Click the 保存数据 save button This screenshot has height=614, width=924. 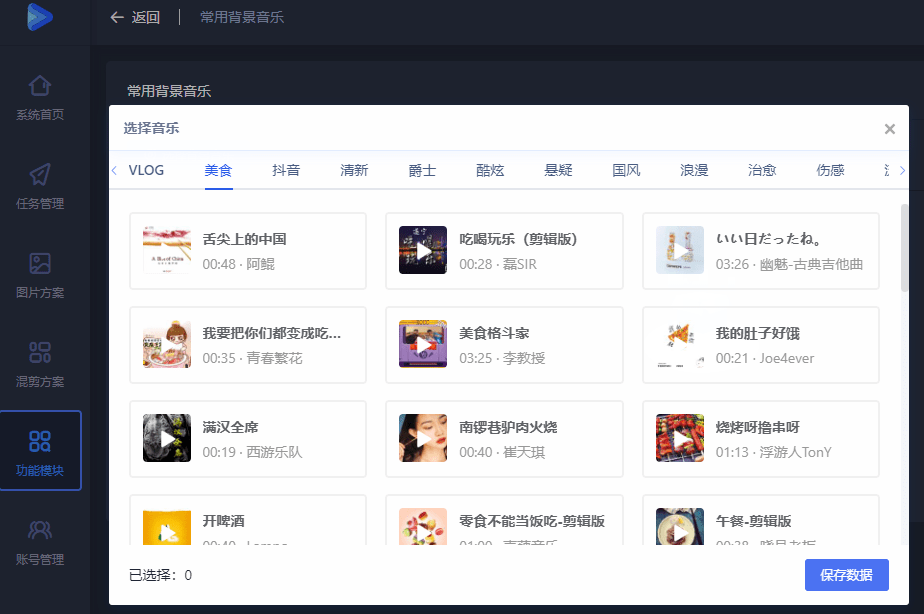847,575
